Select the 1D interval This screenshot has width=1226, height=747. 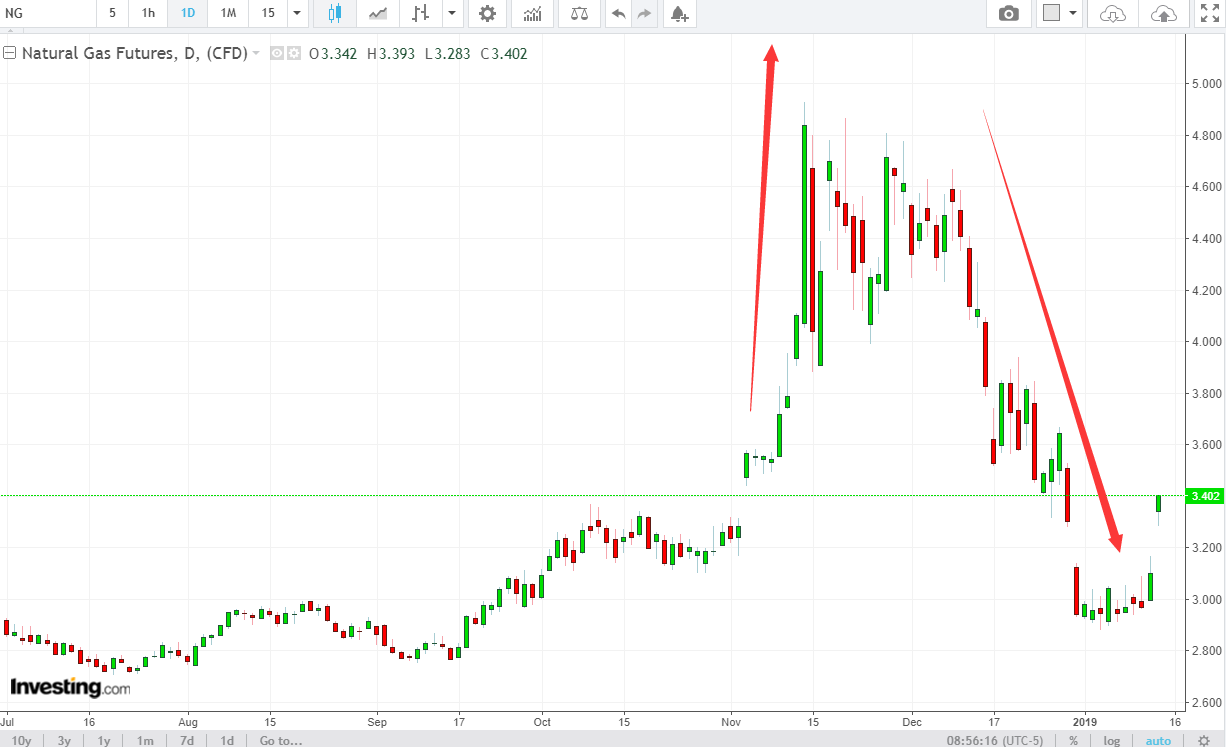pyautogui.click(x=188, y=14)
